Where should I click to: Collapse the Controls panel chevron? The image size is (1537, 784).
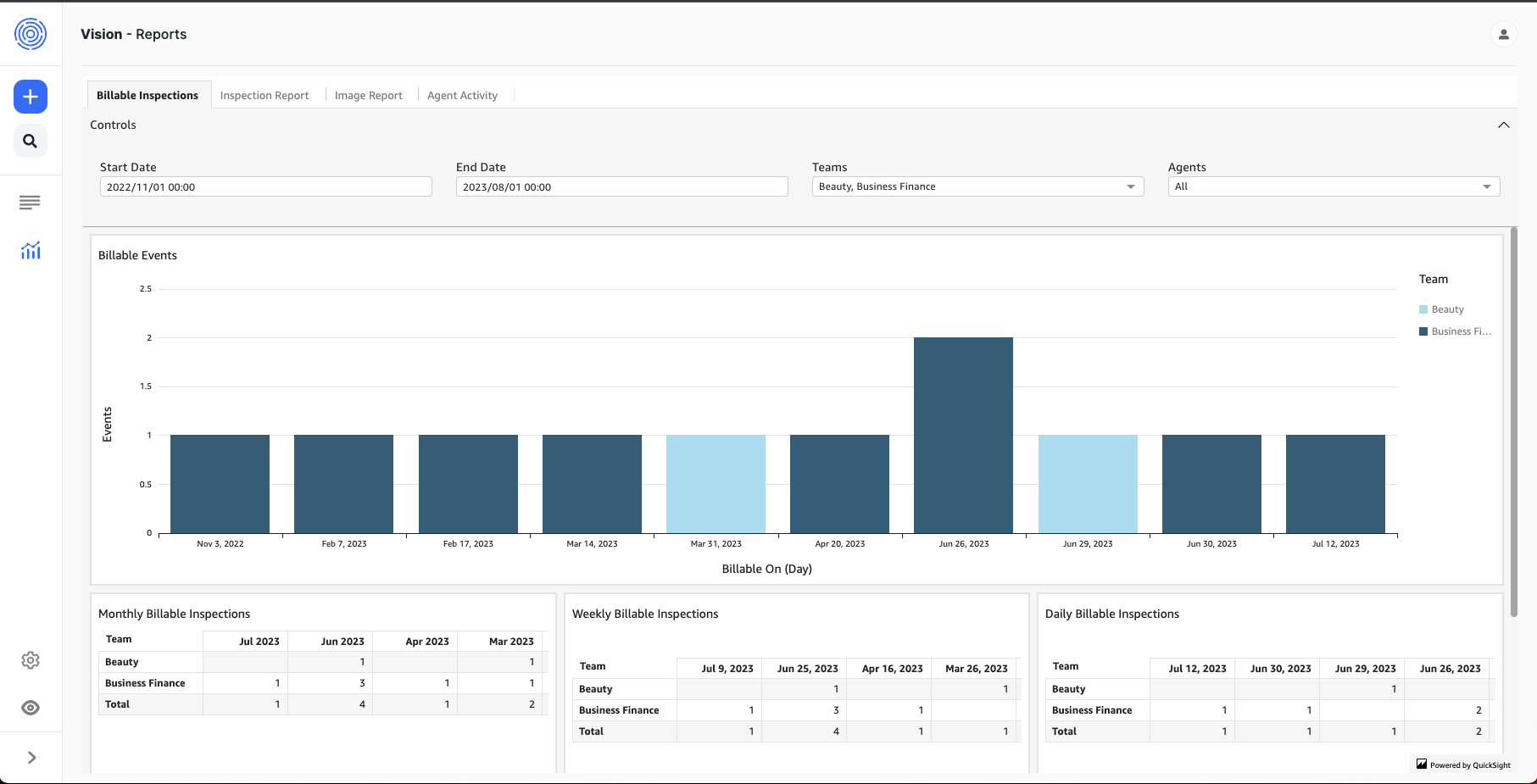1503,125
